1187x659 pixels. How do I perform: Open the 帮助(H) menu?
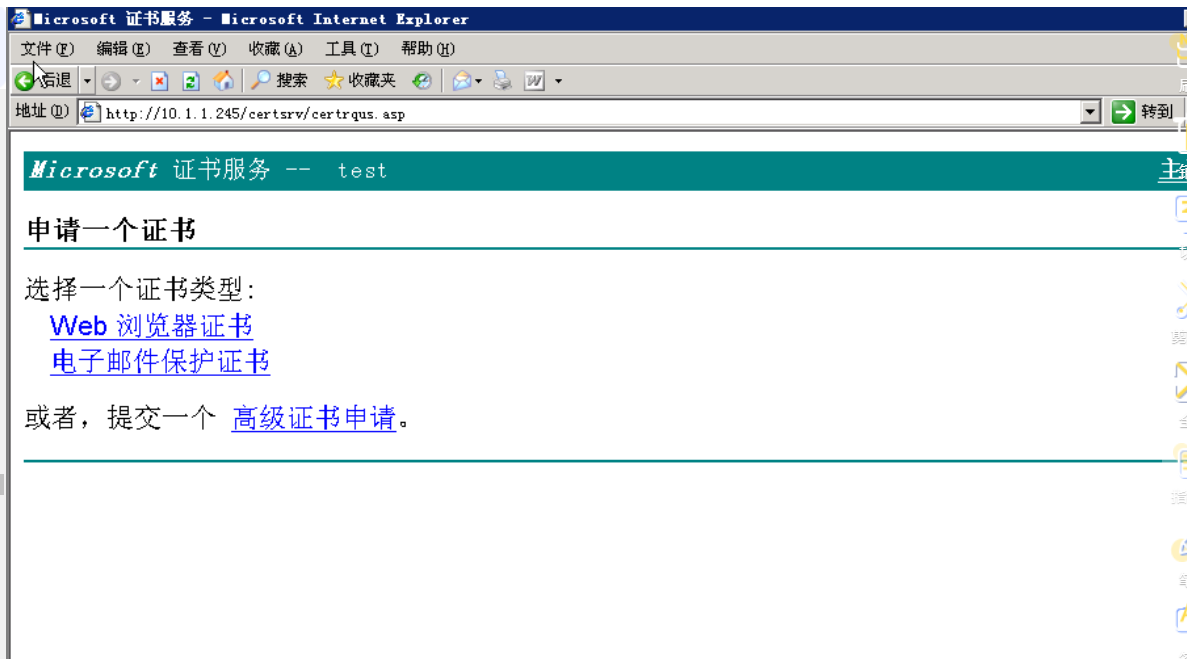coord(428,49)
